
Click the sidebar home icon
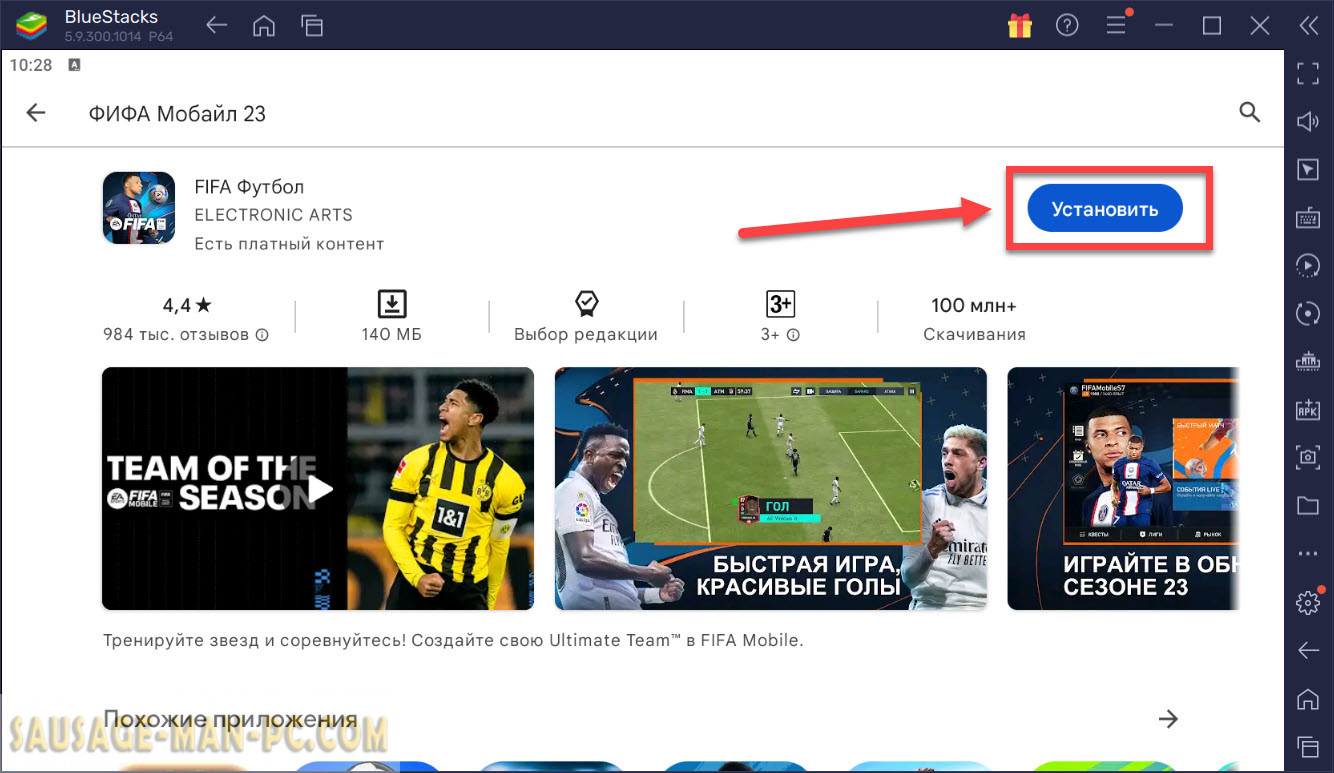(1308, 698)
